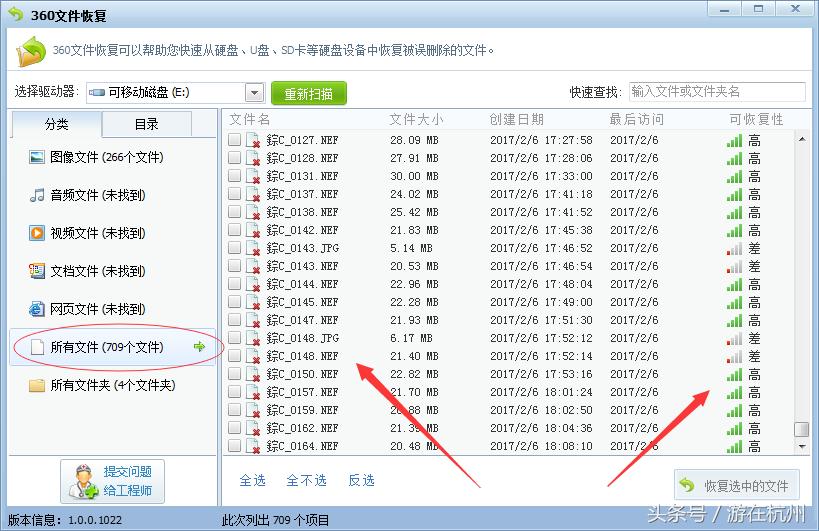Click the removable disk drive icon in drive selector
The image size is (819, 531).
(97, 93)
